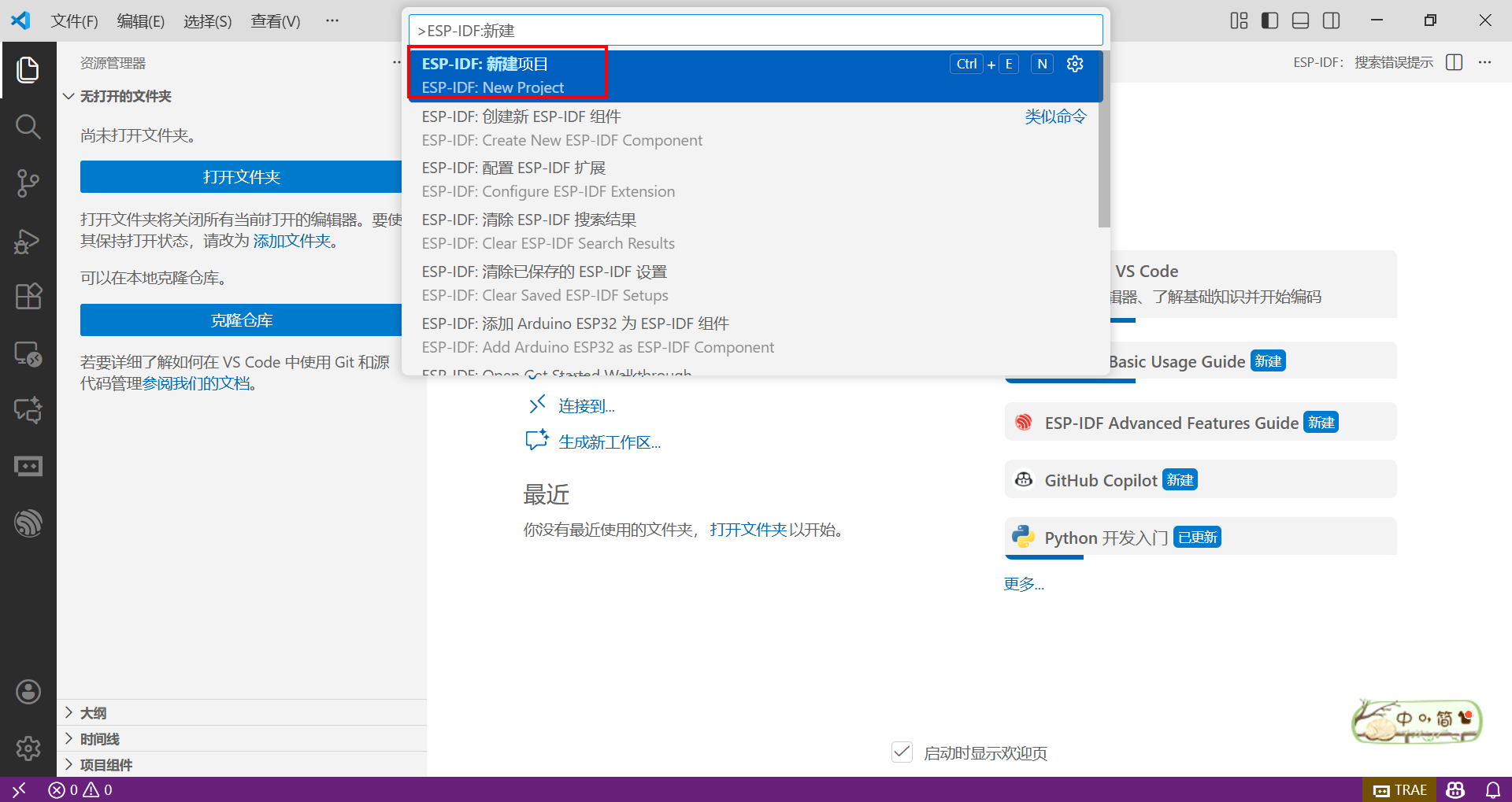Click the 生成新工作区... link
1512x802 pixels.
610,442
